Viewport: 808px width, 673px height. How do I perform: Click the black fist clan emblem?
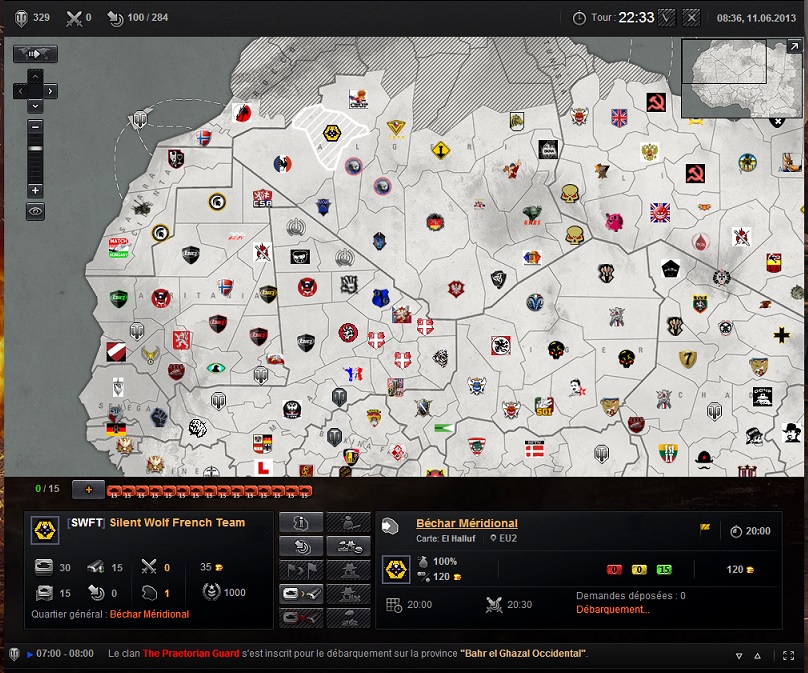159,416
